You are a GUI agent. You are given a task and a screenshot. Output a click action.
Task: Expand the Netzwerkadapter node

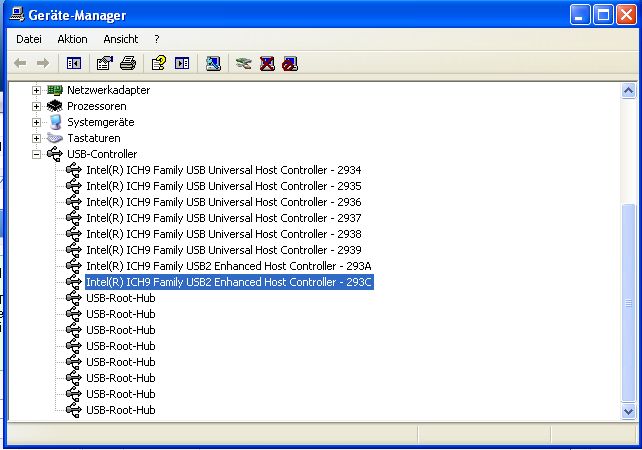[36, 90]
